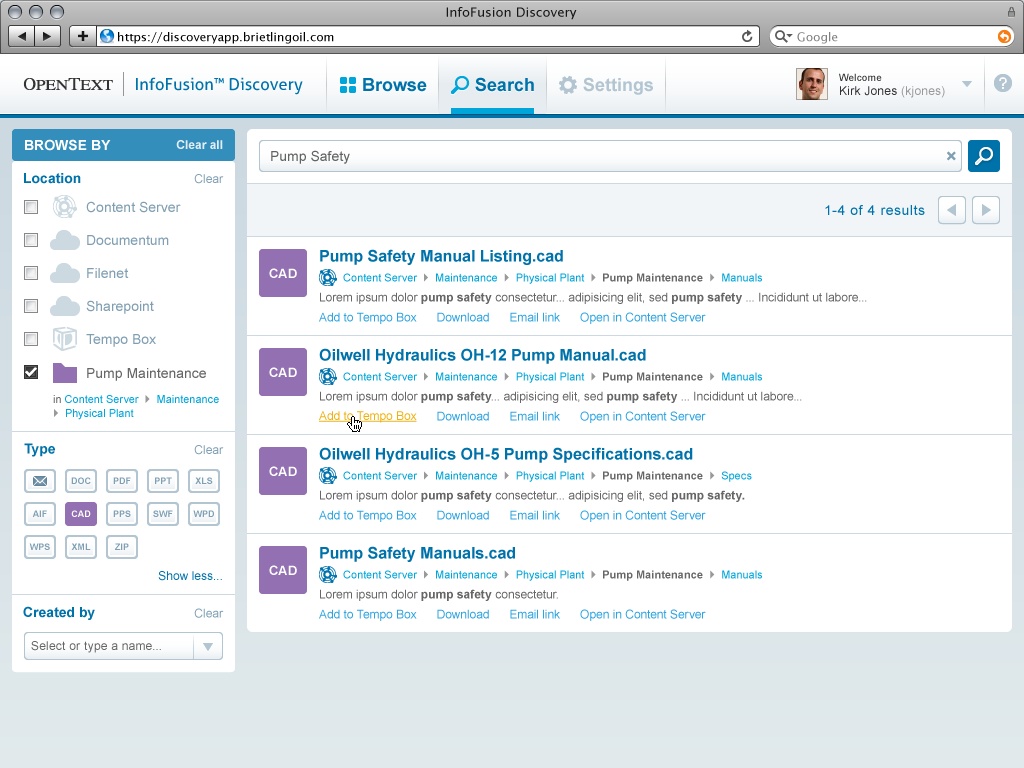Toggle the WPS file type filter
Screen dimensions: 1024x768
click(x=40, y=547)
